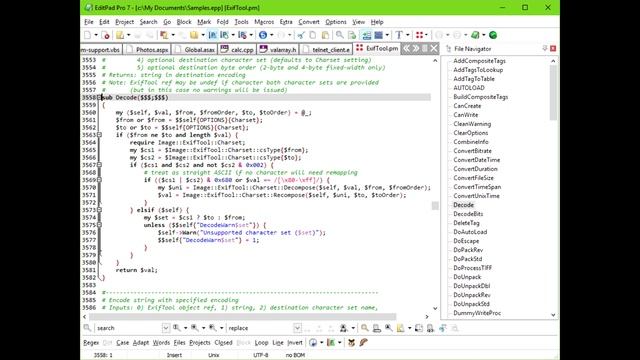The image size is (640, 360).
Task: Close the File Navigator panel with the red X
Action: point(553,49)
